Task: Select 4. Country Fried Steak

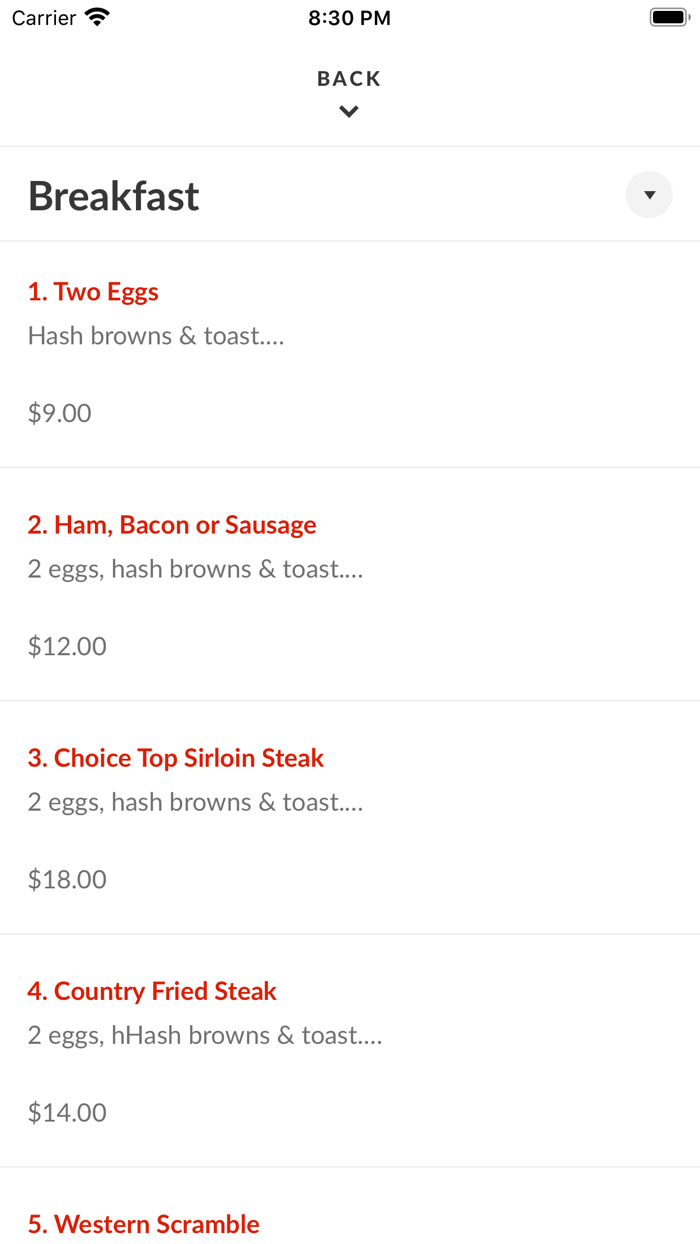Action: 152,991
